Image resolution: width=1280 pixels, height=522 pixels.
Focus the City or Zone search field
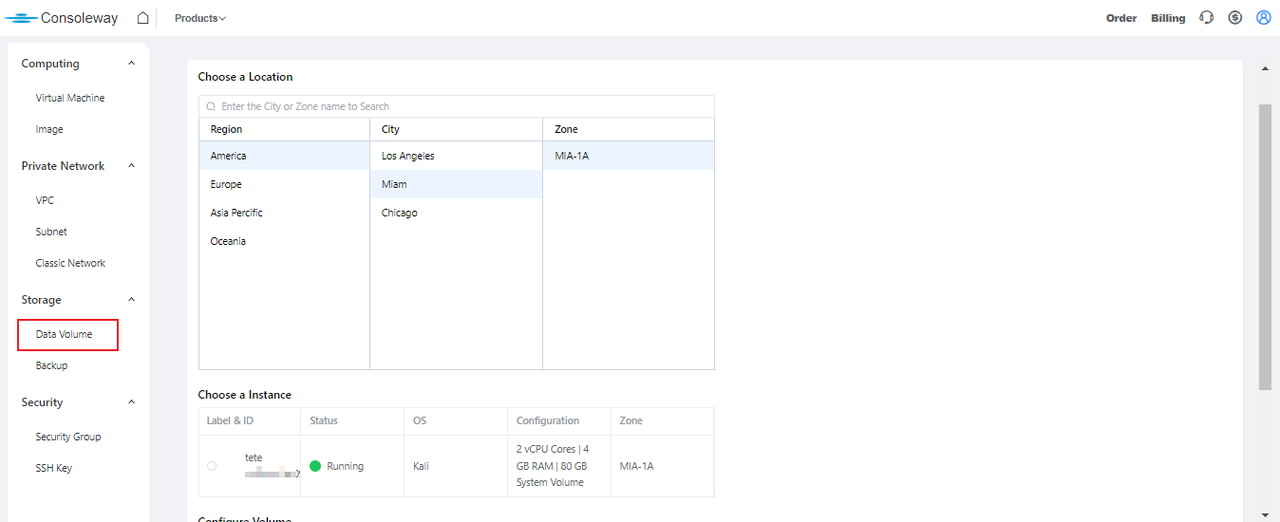[x=460, y=106]
